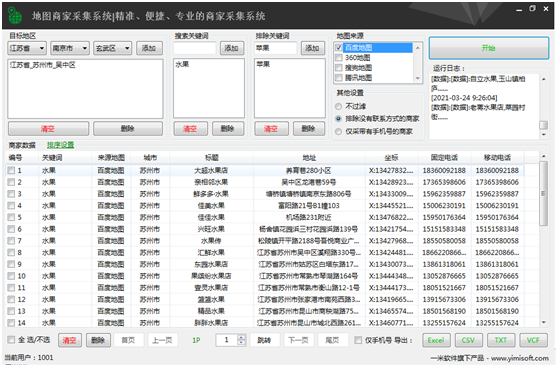Enable the 仅手机号 export checkbox

point(358,340)
